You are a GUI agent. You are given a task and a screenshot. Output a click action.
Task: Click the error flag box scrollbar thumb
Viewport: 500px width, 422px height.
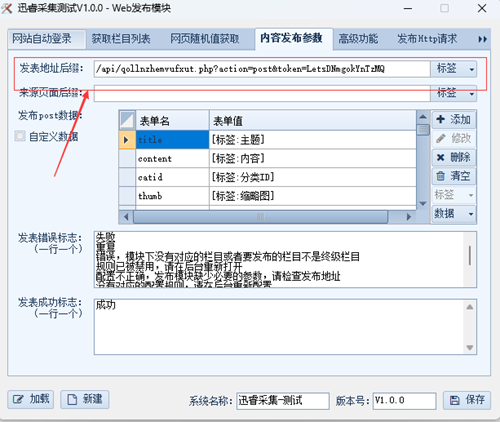point(470,256)
